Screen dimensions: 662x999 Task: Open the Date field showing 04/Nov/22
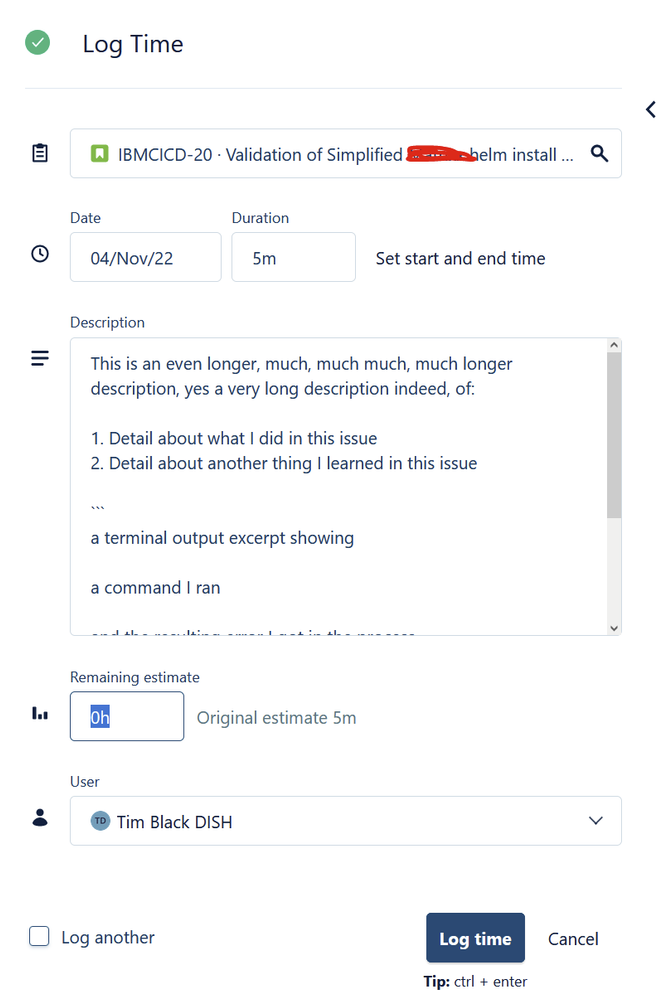(x=145, y=257)
